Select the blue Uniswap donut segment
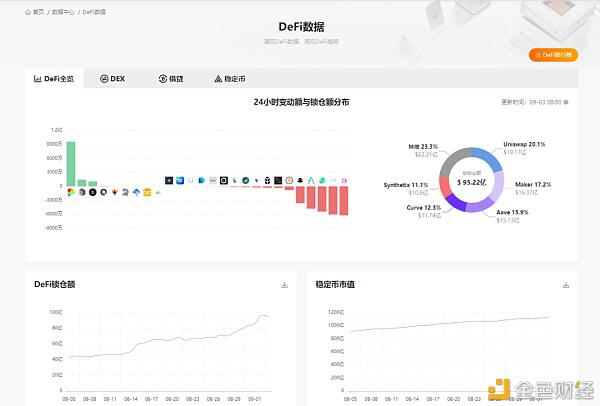The height and width of the screenshot is (406, 600). [x=490, y=157]
